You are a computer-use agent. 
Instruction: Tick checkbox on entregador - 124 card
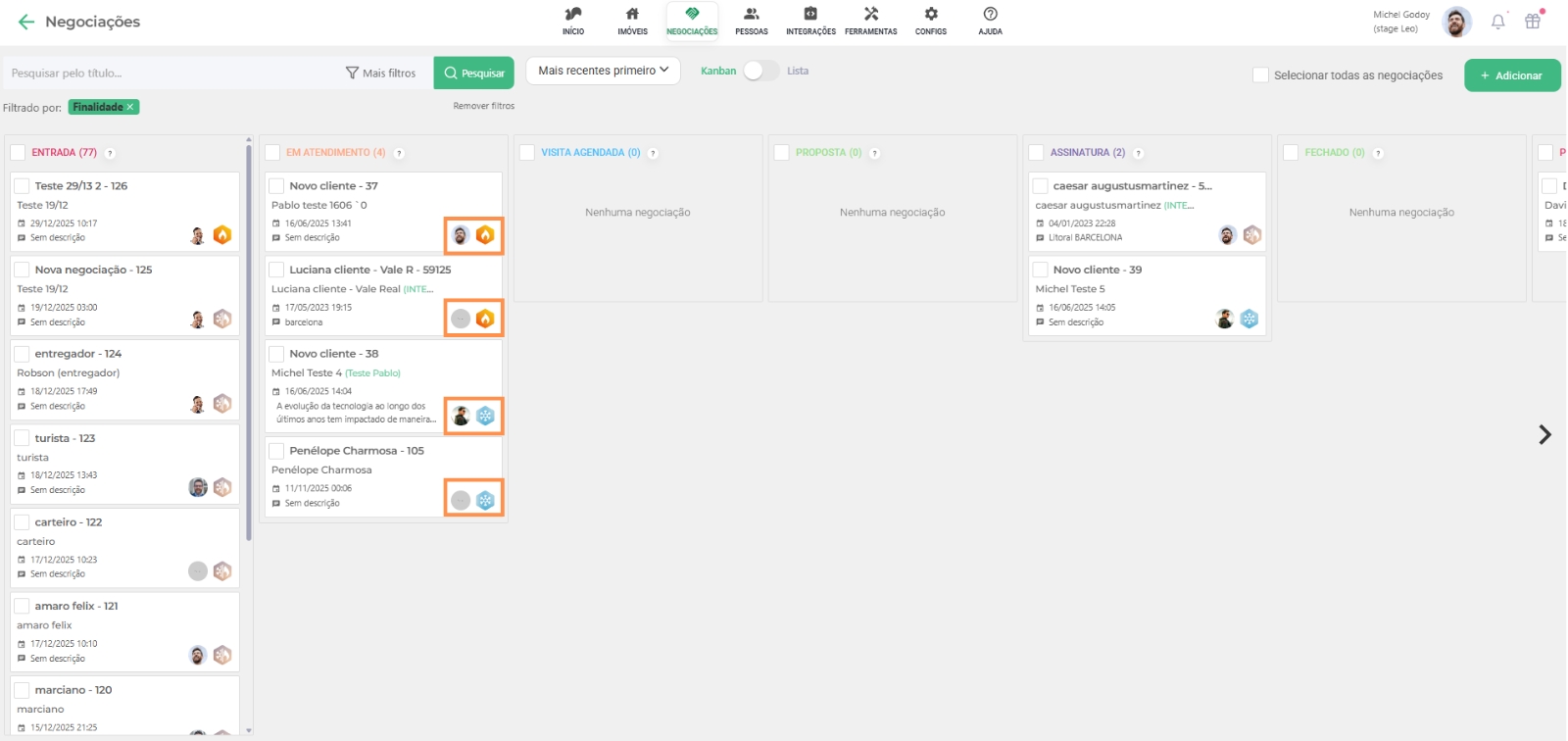pos(22,354)
